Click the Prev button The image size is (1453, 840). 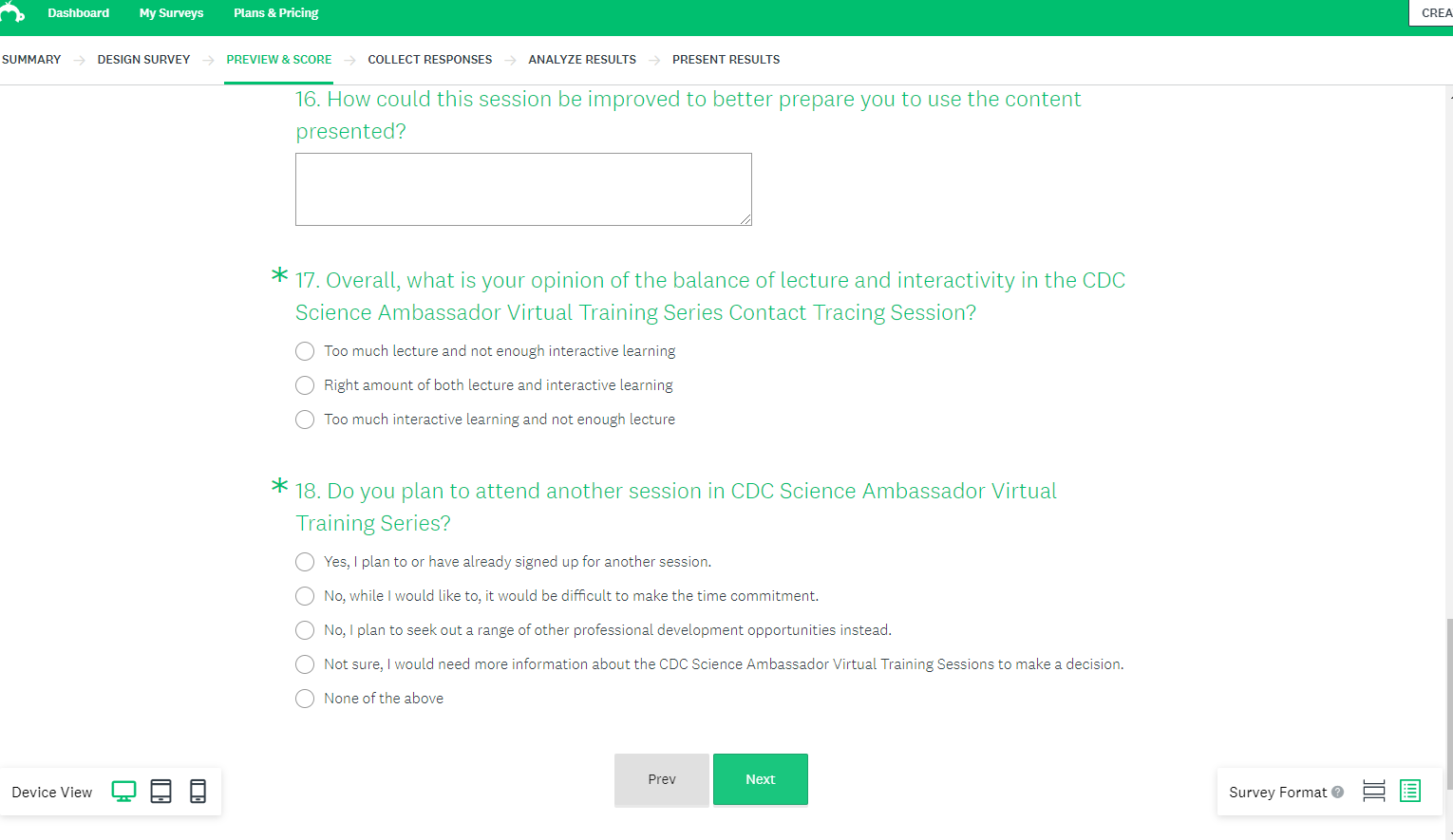662,779
